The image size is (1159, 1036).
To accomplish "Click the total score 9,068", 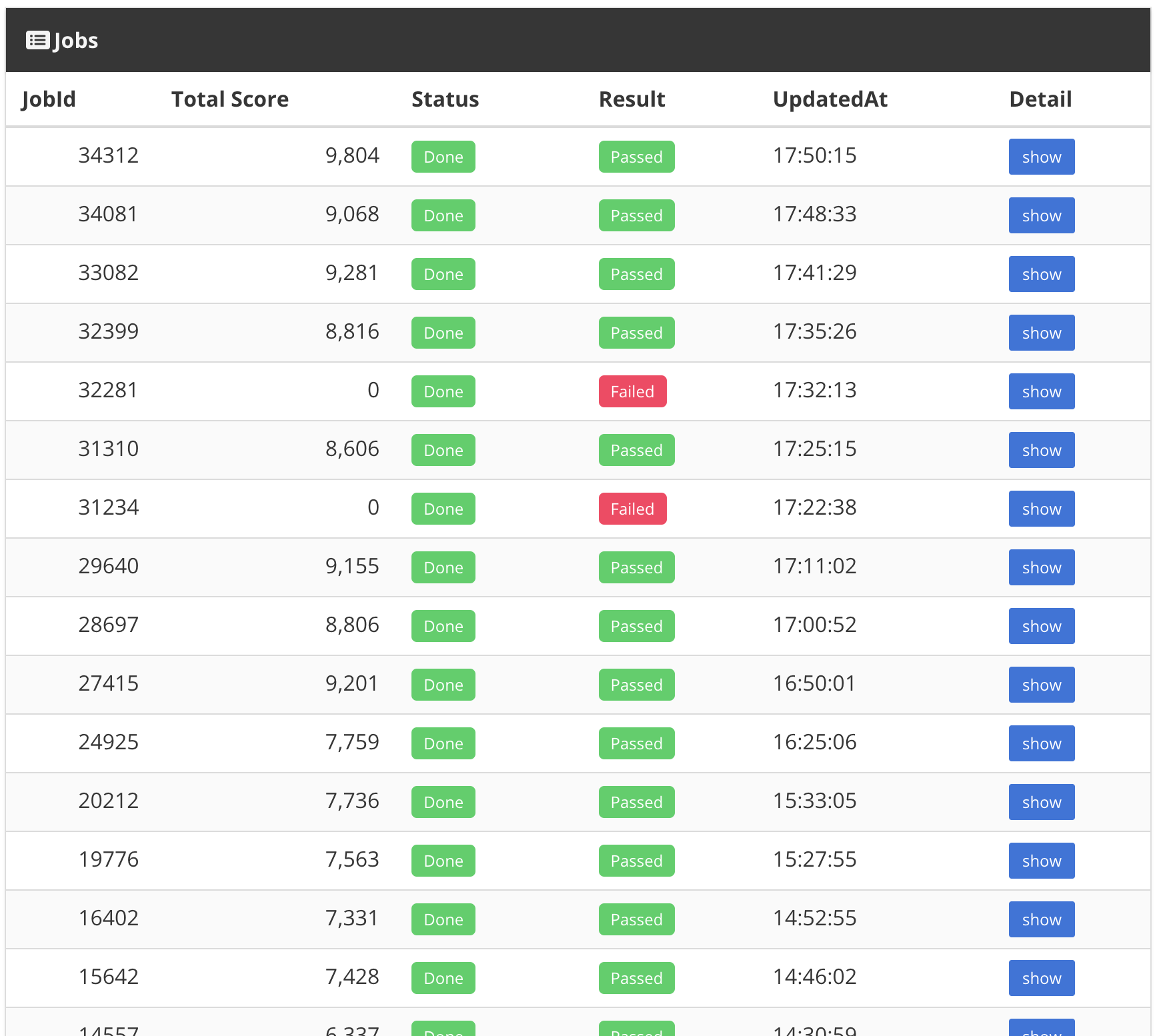I will pyautogui.click(x=352, y=214).
